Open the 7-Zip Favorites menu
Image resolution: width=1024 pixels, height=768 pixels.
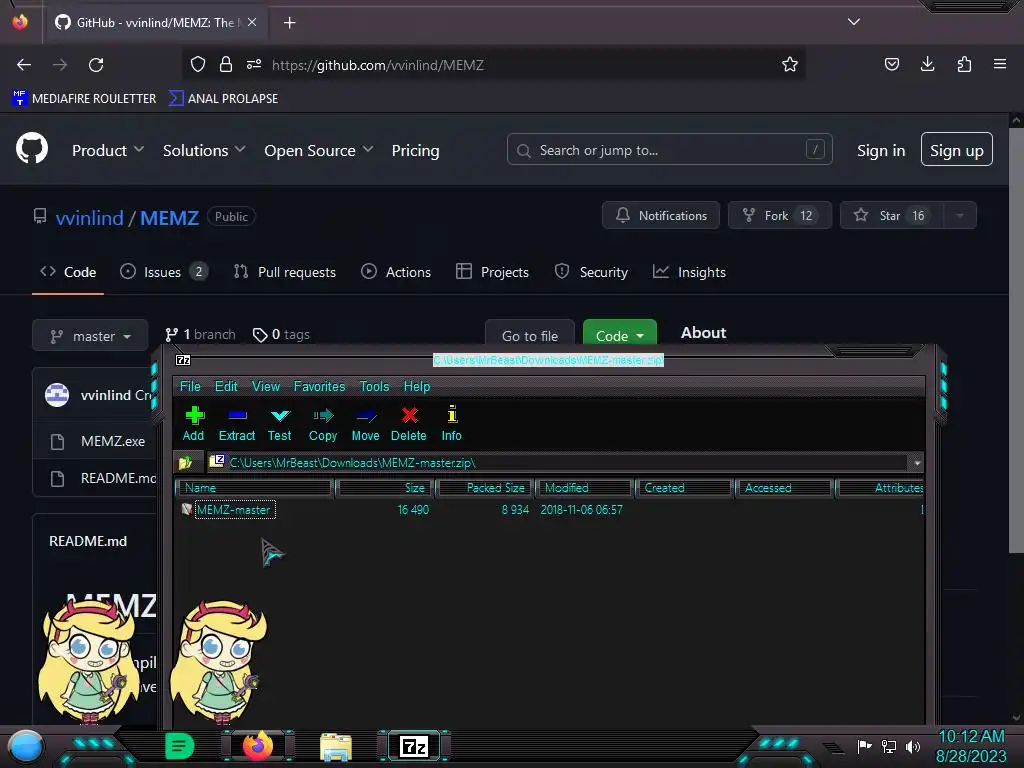pos(319,386)
